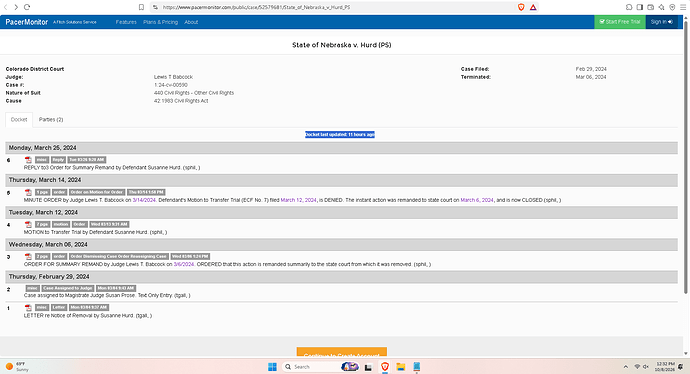Open the Task View icon in the taskbar
Image resolution: width=690 pixels, height=374 pixels.
point(368,367)
